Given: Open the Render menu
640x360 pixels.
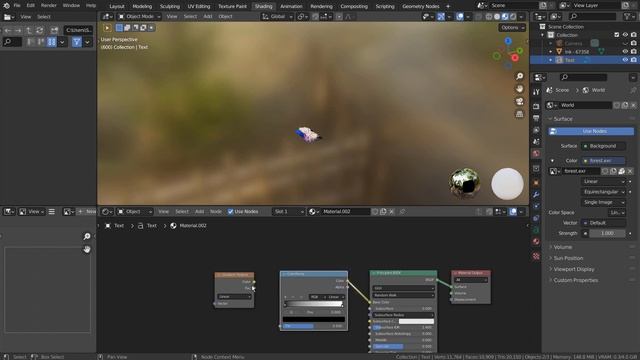Looking at the screenshot, I should [x=49, y=6].
